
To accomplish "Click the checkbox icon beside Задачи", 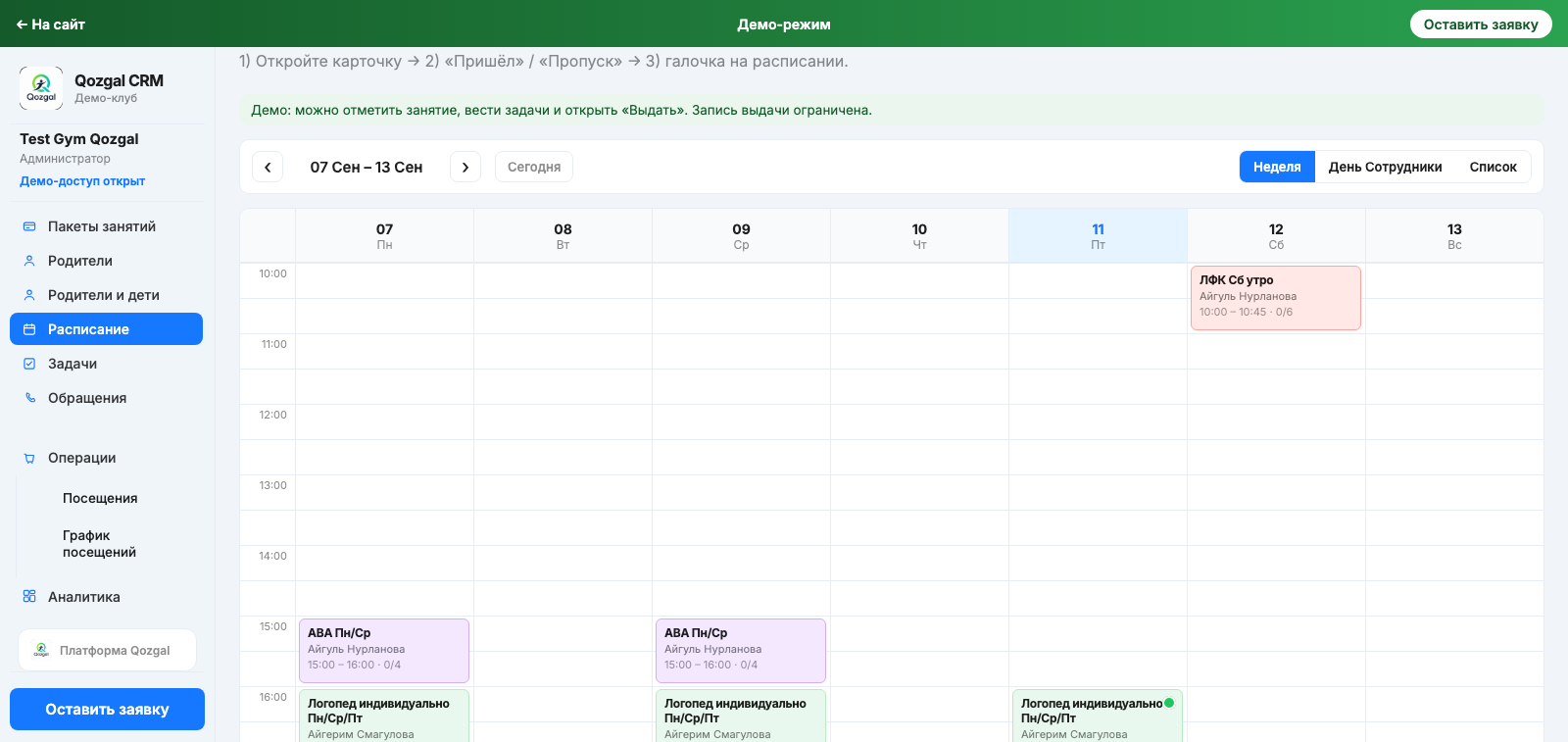I will tap(29, 364).
